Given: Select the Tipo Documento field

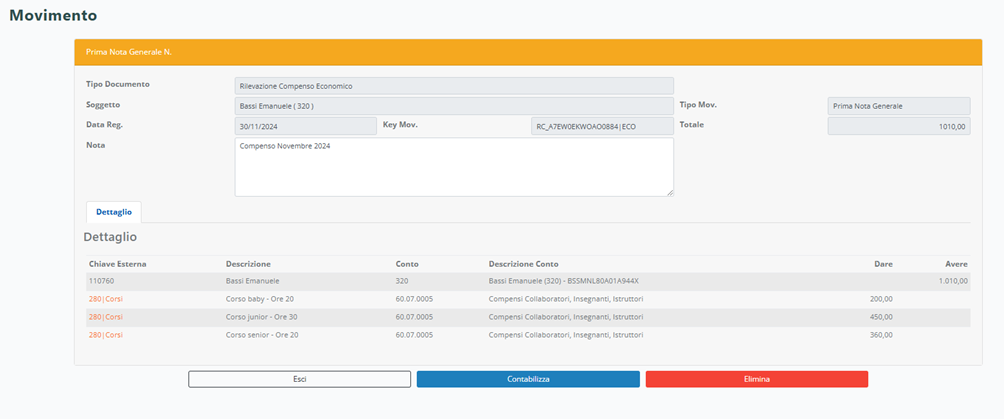Looking at the screenshot, I should [x=453, y=86].
